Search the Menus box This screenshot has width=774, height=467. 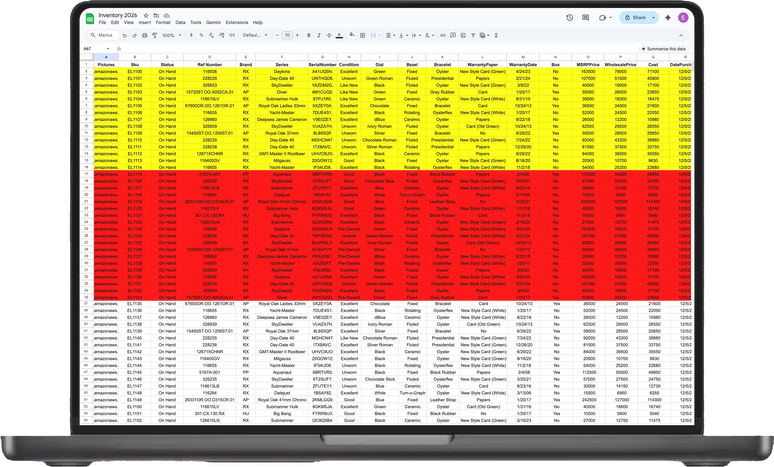pyautogui.click(x=102, y=35)
